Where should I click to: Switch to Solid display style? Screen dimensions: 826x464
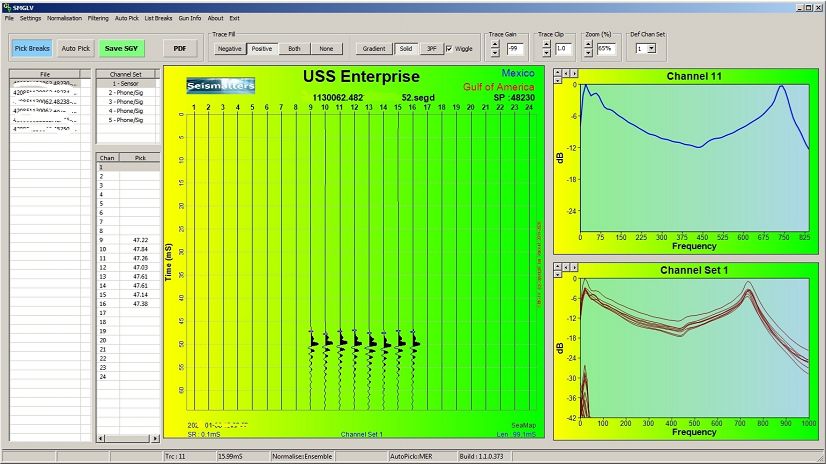406,48
